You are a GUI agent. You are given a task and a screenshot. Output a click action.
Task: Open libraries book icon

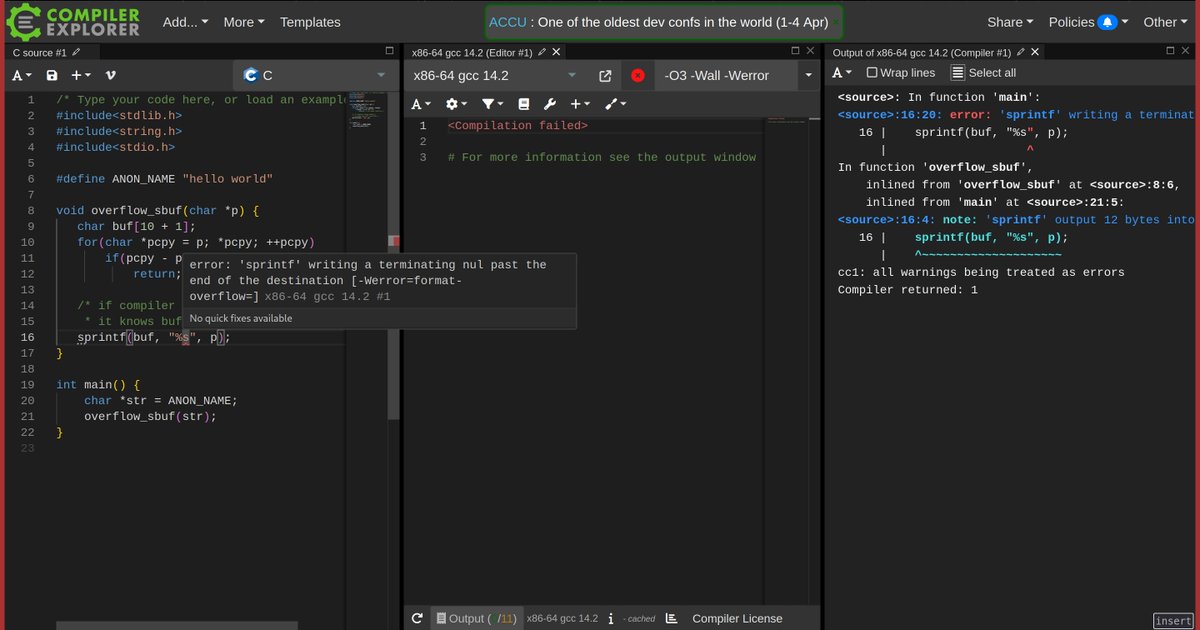[x=523, y=104]
